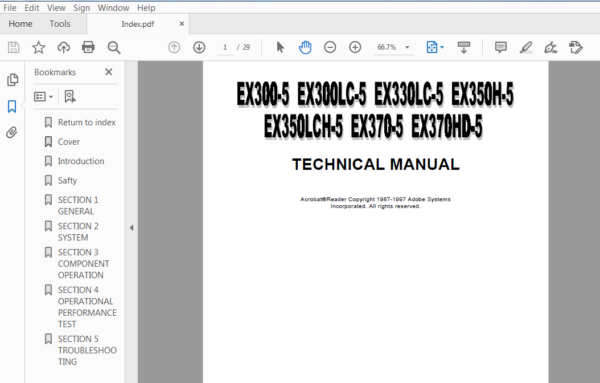The image size is (600, 383).
Task: Switch to the Tools tab
Action: pyautogui.click(x=60, y=24)
